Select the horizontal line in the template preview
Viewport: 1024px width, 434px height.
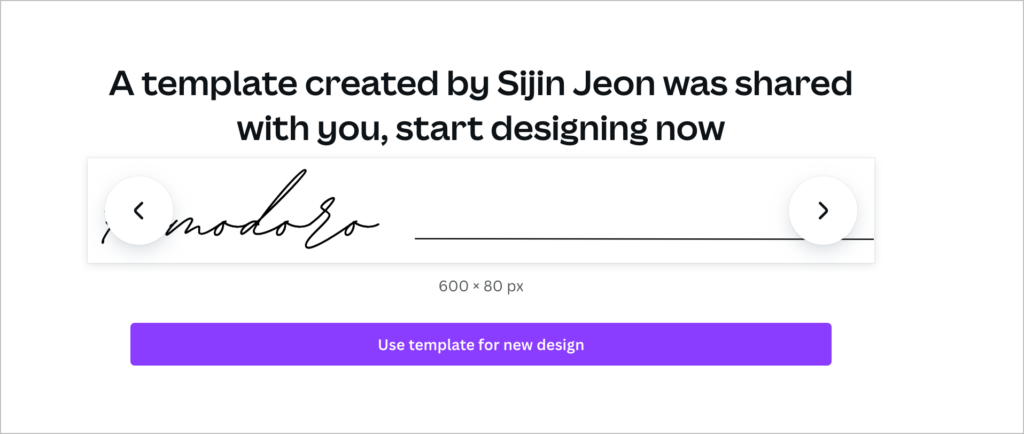[600, 239]
